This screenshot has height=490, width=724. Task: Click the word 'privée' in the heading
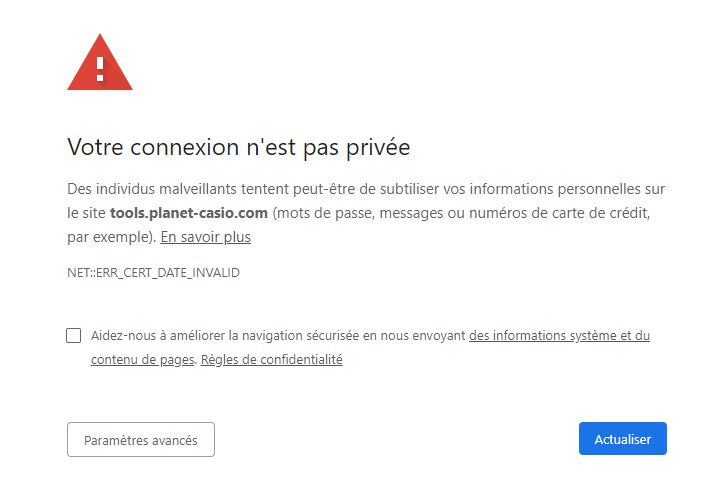click(378, 147)
